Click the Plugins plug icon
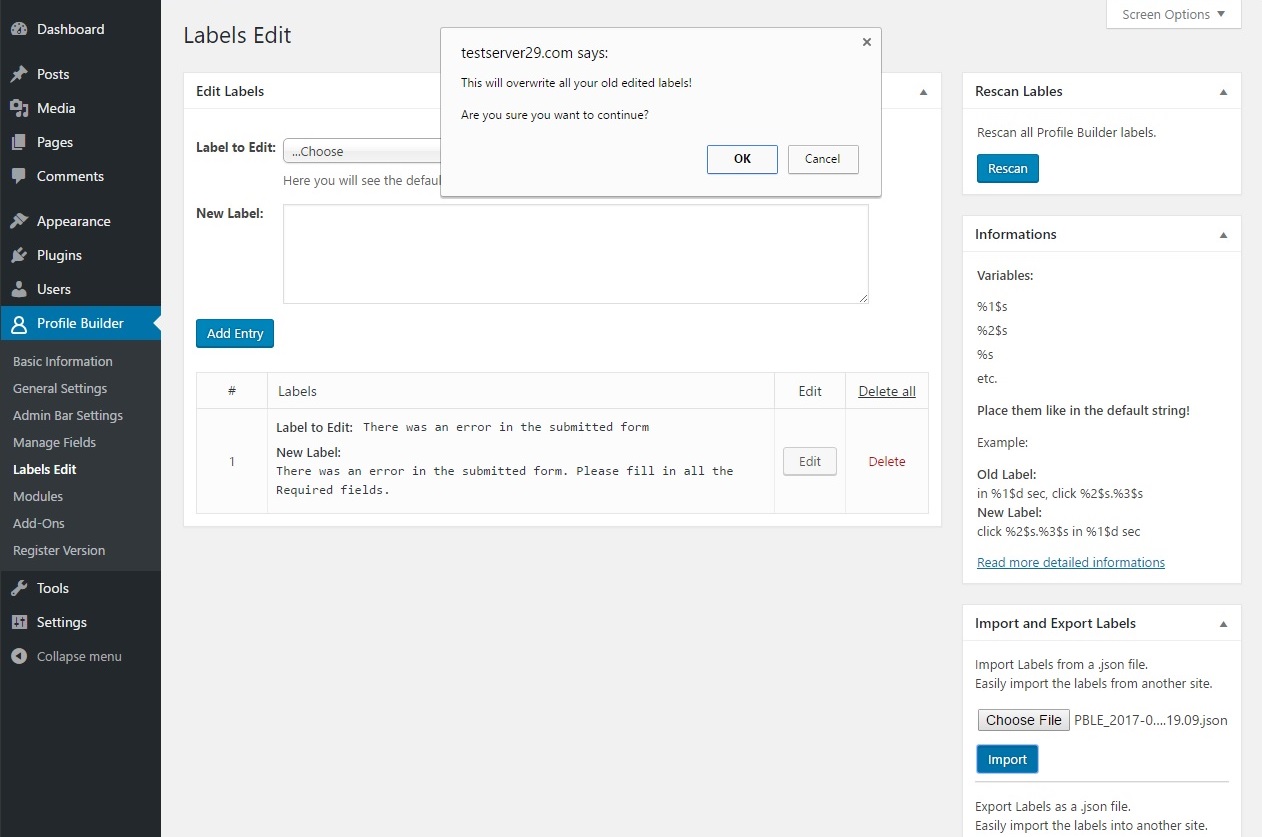The width and height of the screenshot is (1262, 837). click(19, 255)
